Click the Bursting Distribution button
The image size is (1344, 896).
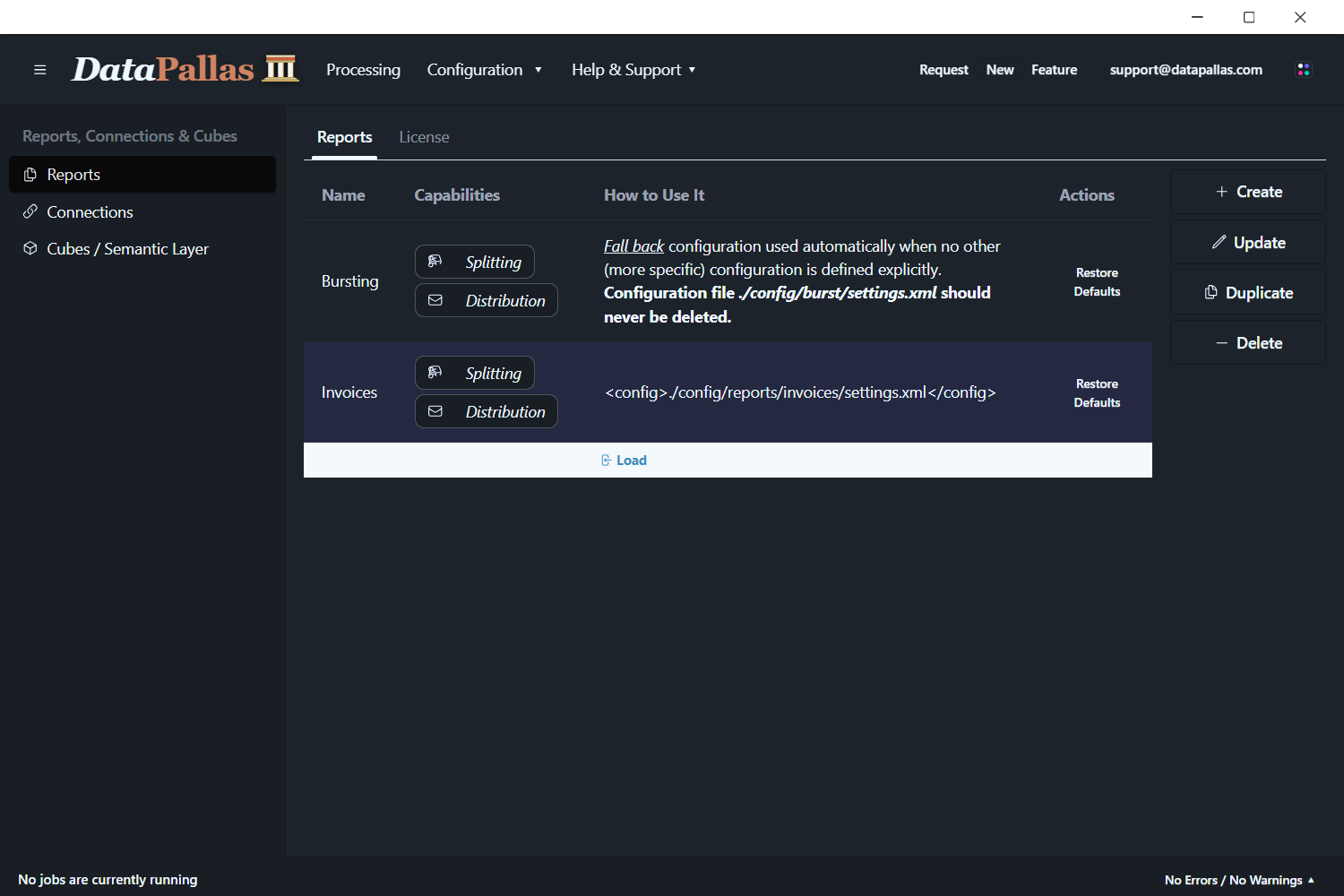pyautogui.click(x=487, y=300)
